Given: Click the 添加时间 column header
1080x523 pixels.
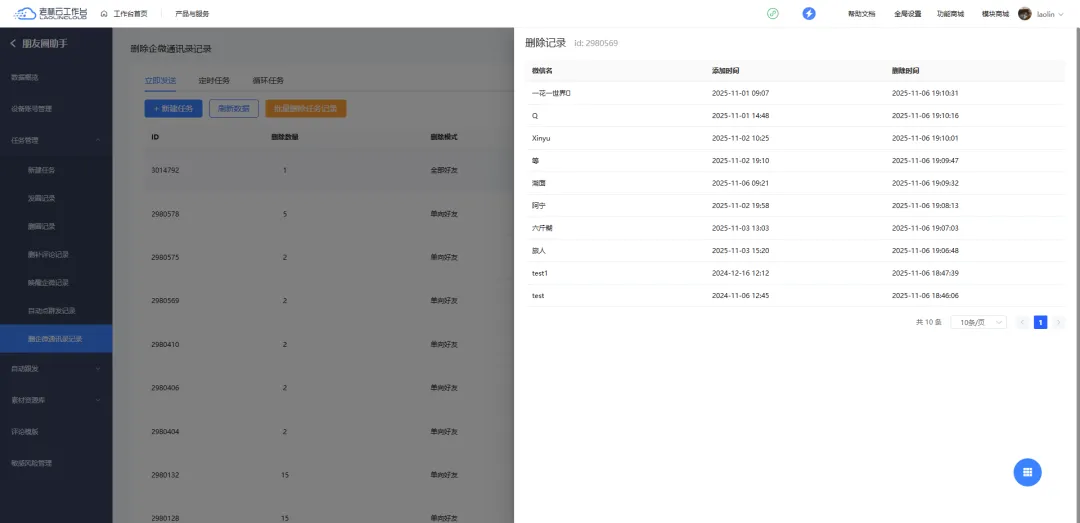Looking at the screenshot, I should point(726,71).
